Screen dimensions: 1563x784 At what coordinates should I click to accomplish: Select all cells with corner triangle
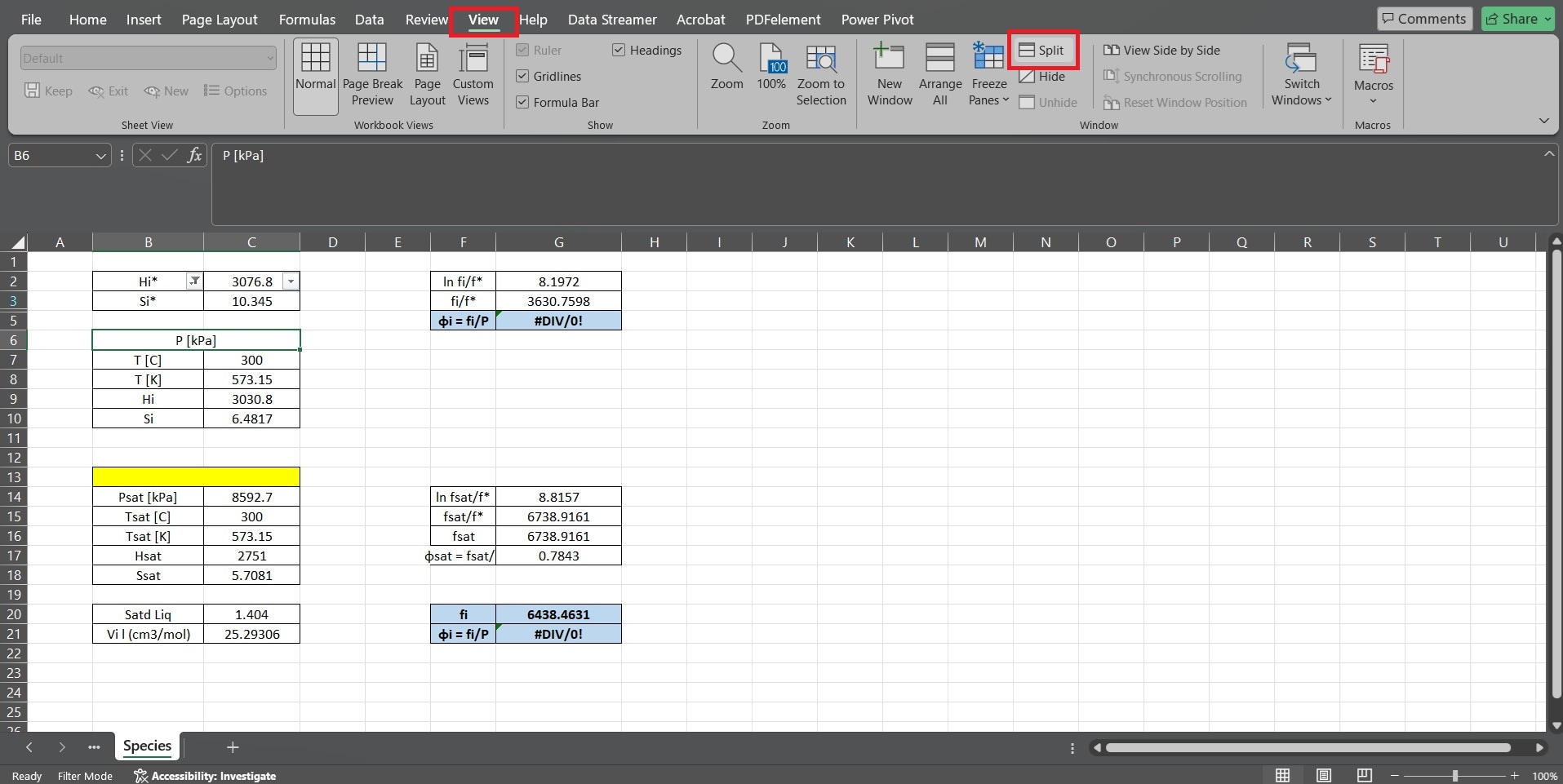pyautogui.click(x=18, y=242)
